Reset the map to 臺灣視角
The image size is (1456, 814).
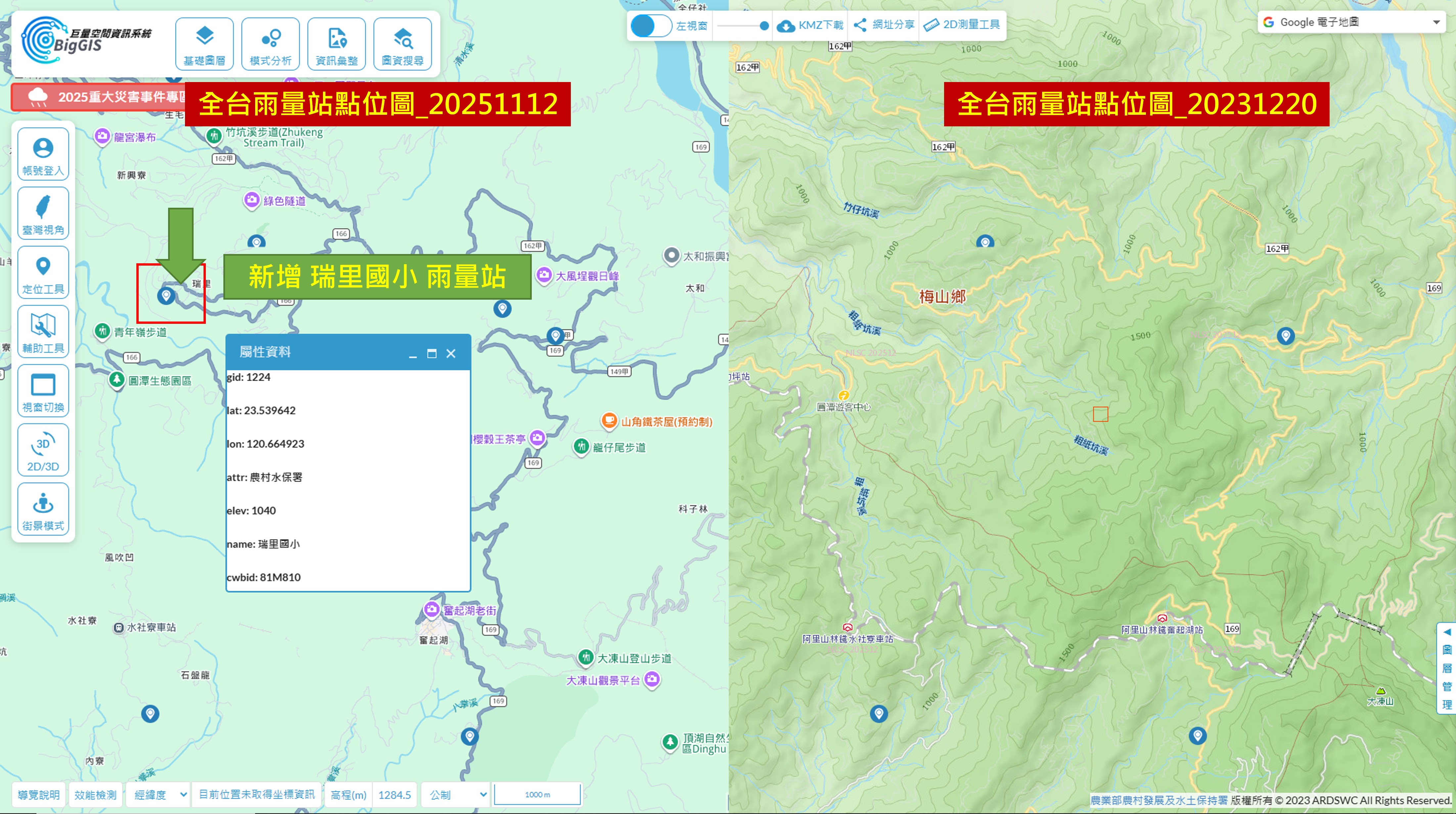(x=43, y=214)
